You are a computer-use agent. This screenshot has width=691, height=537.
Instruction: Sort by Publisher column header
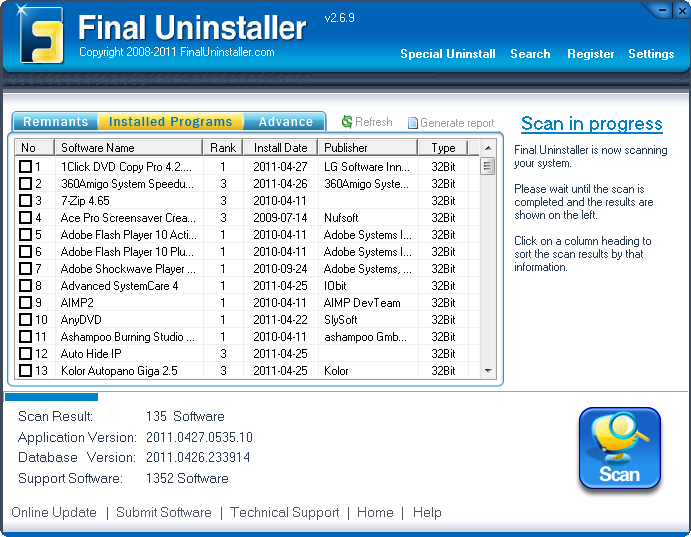pyautogui.click(x=368, y=148)
